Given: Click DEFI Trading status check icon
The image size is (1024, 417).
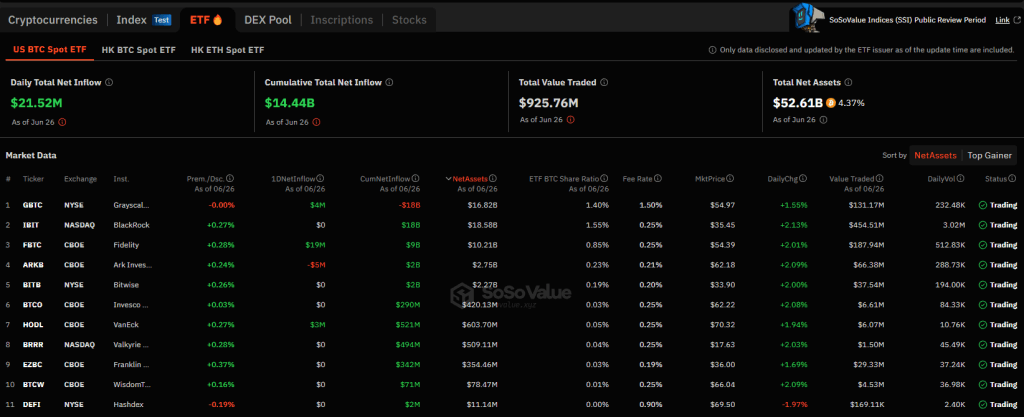Looking at the screenshot, I should coord(983,405).
